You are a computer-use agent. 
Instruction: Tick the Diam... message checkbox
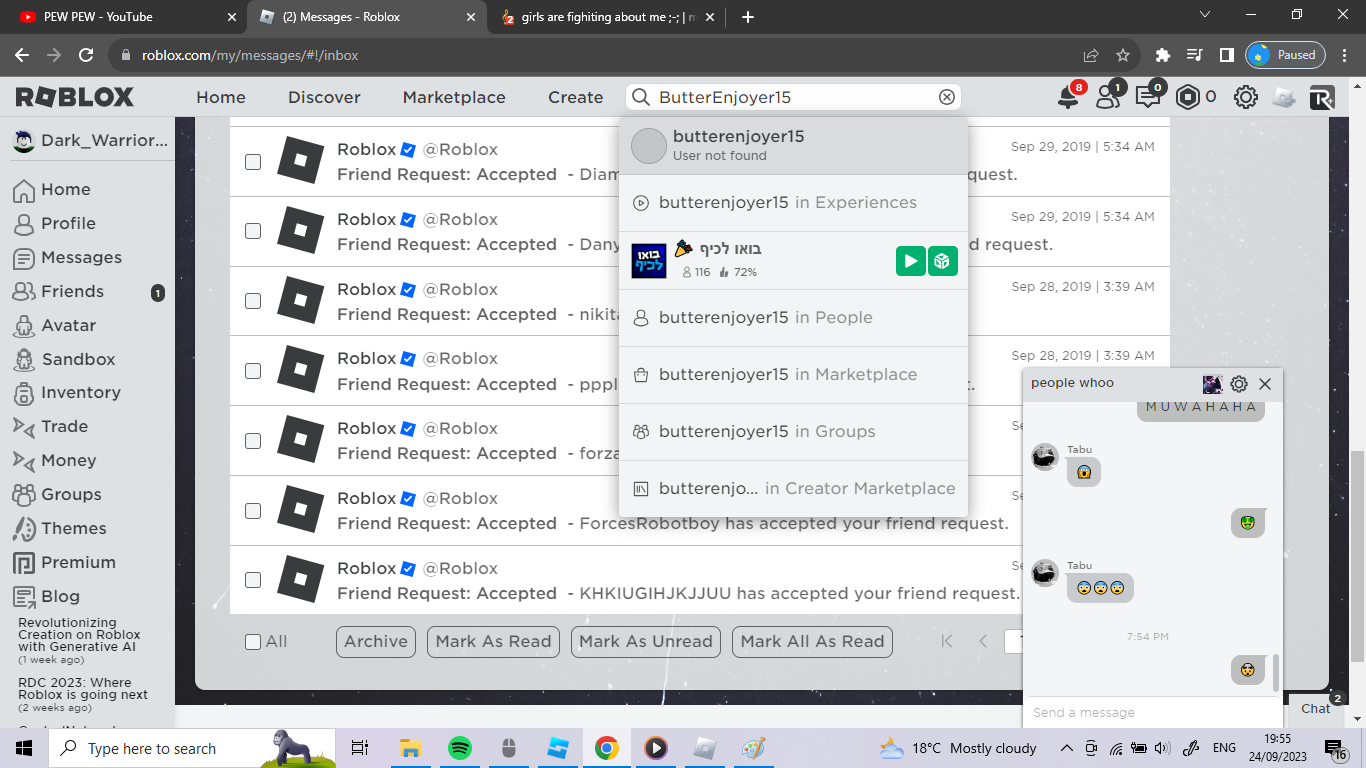pyautogui.click(x=253, y=161)
